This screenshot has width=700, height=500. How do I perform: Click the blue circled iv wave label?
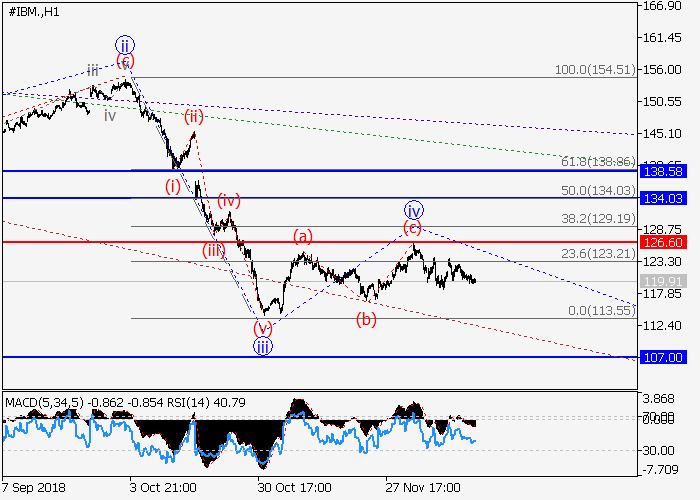point(414,210)
